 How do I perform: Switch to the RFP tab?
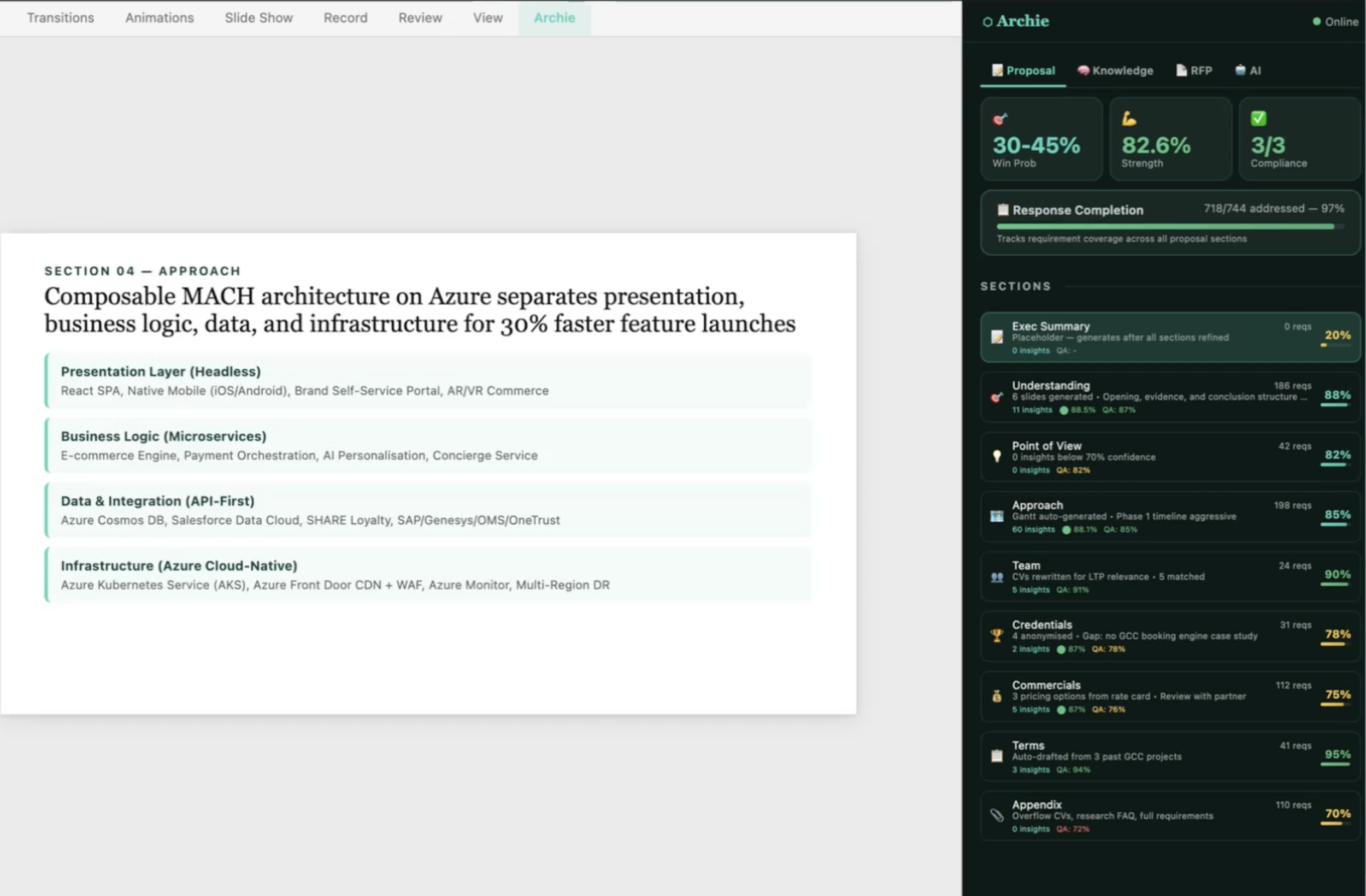pos(1194,70)
